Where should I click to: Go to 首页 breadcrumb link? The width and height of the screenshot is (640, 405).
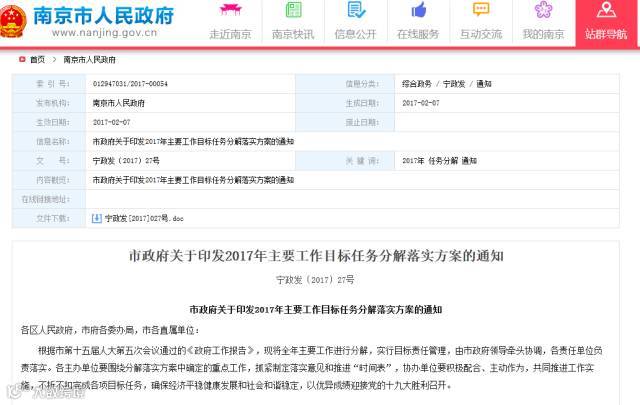click(38, 60)
